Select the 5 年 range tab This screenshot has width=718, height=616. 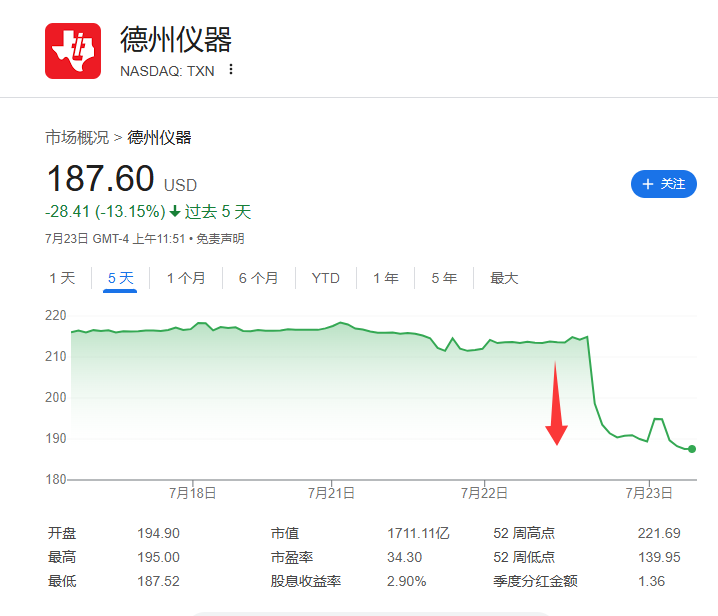pos(444,278)
